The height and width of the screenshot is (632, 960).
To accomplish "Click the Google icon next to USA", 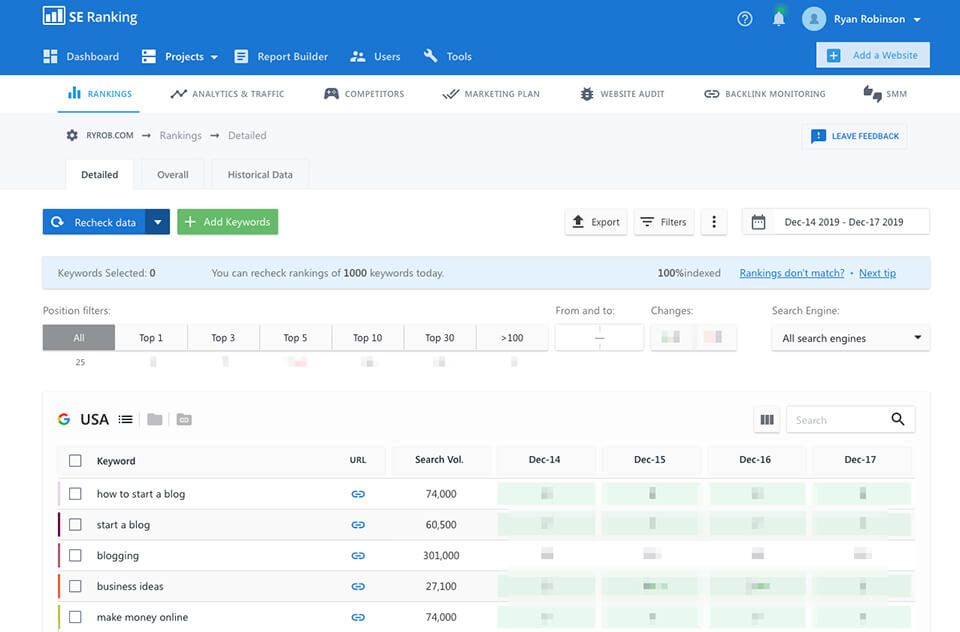I will click(64, 419).
